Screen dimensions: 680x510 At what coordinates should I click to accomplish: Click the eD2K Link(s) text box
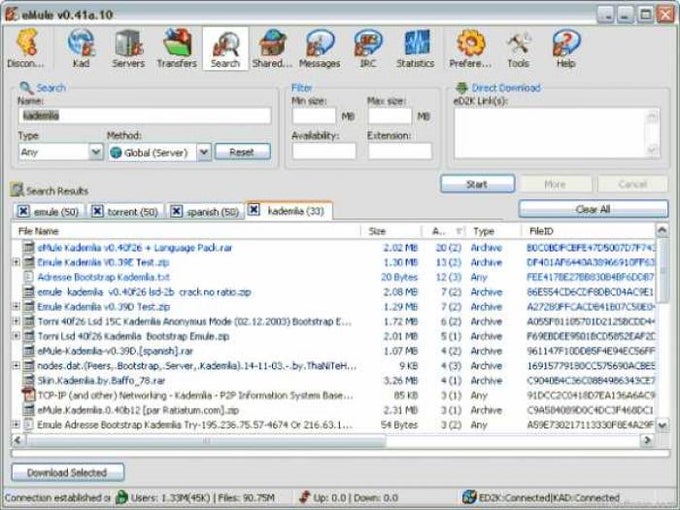(x=556, y=133)
